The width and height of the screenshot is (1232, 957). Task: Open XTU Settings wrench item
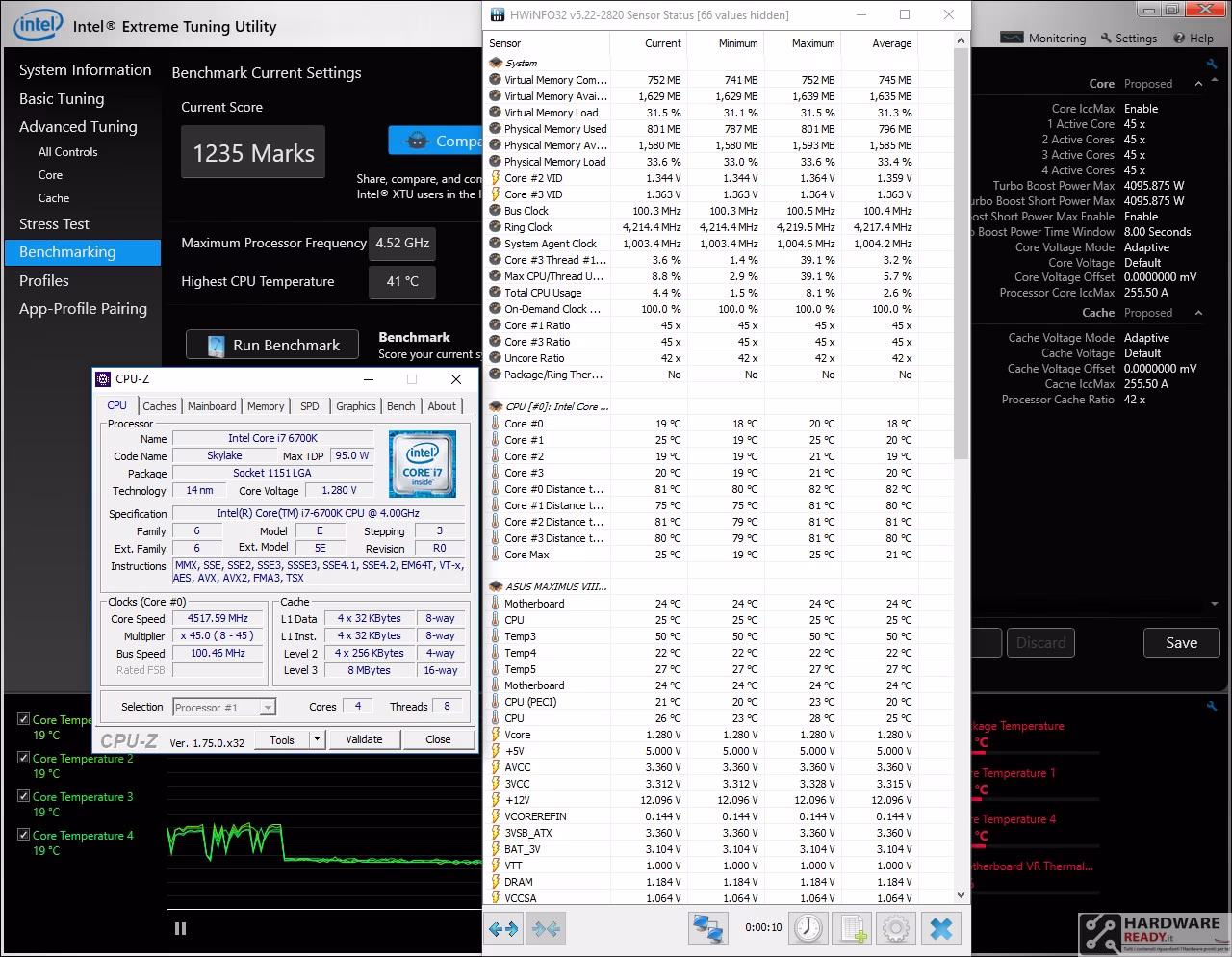tap(1129, 39)
